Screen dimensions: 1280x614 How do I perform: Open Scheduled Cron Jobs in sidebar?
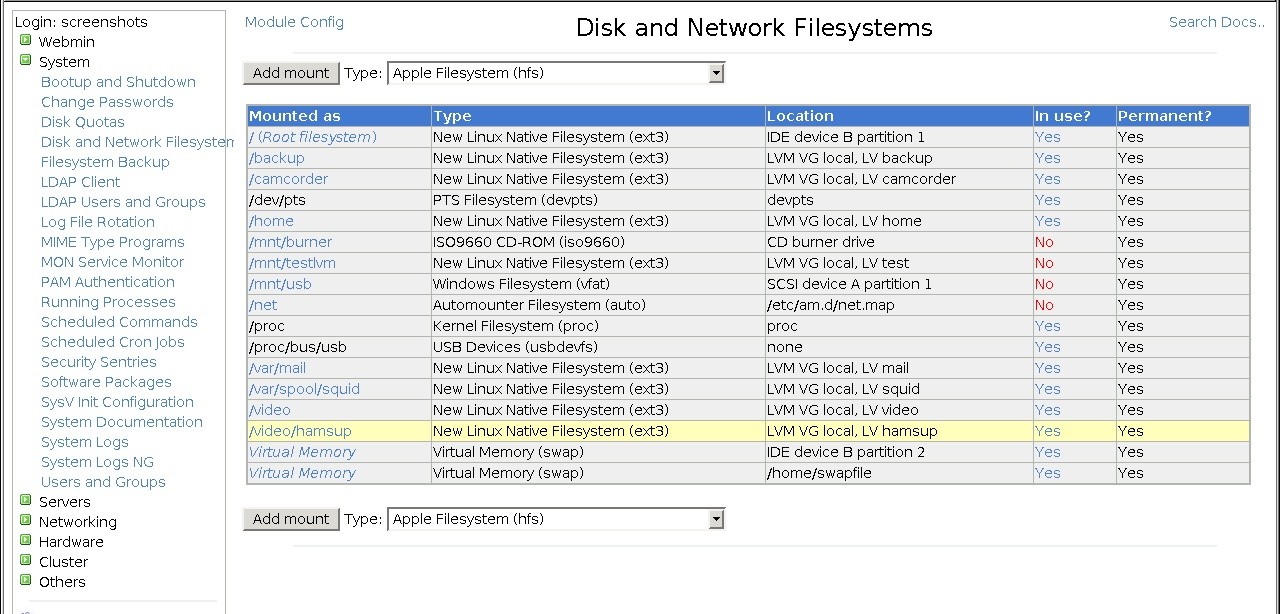point(112,342)
